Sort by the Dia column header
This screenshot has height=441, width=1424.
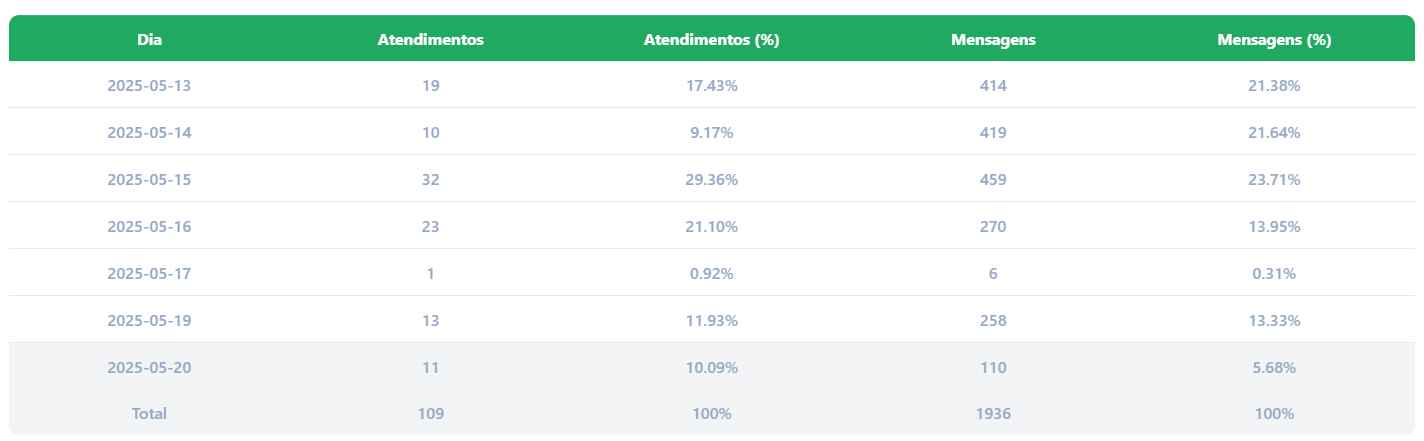pos(149,40)
